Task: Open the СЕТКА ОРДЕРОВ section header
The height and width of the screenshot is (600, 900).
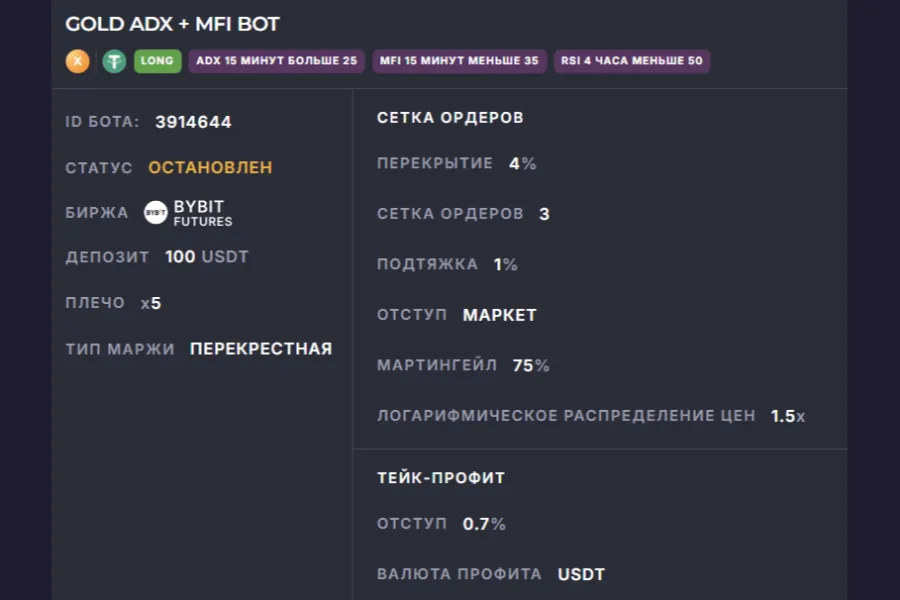Action: pos(449,117)
